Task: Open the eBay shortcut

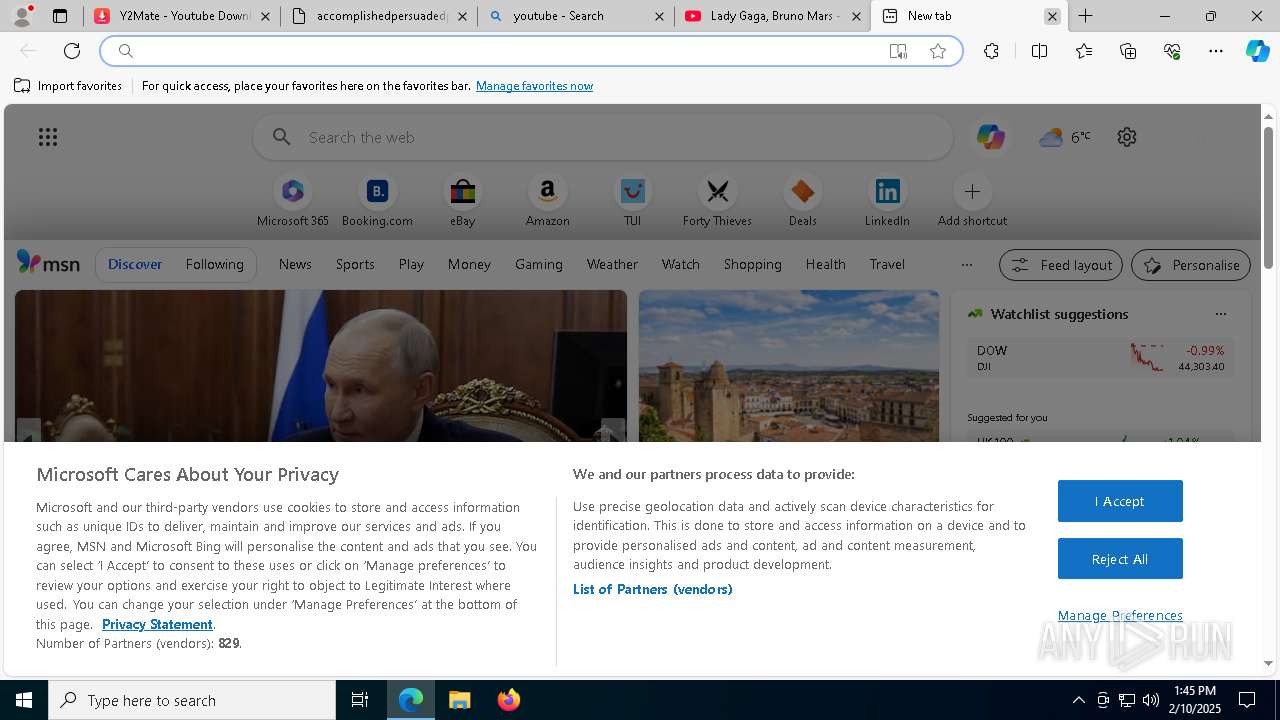Action: pos(462,201)
